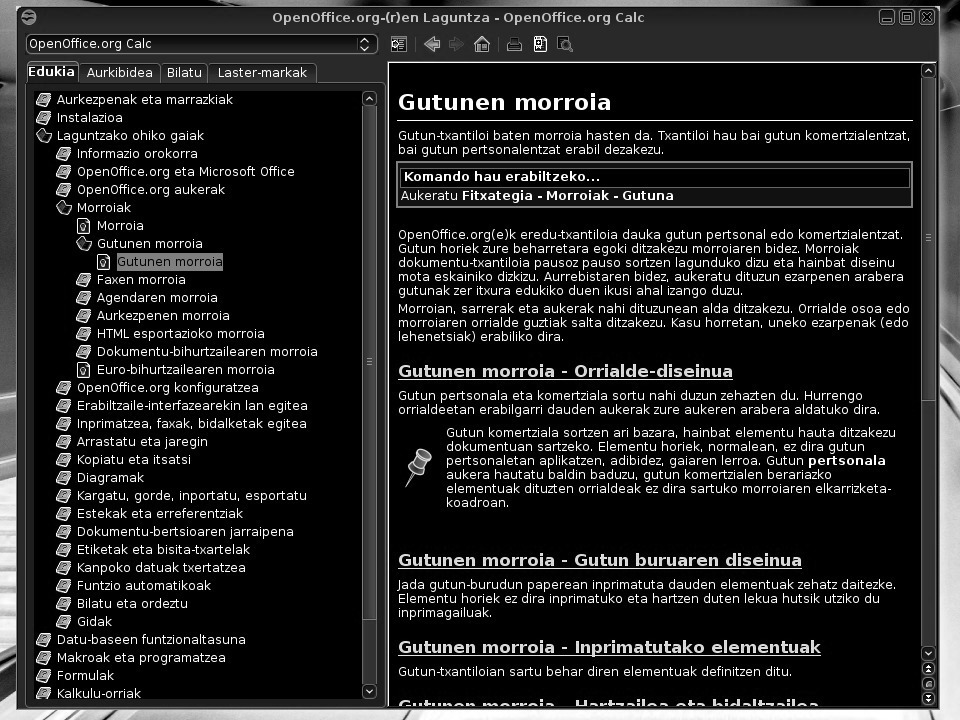Expand Kargatu, gorde, inportatu, esportatu book
The height and width of the screenshot is (720, 960).
181,496
